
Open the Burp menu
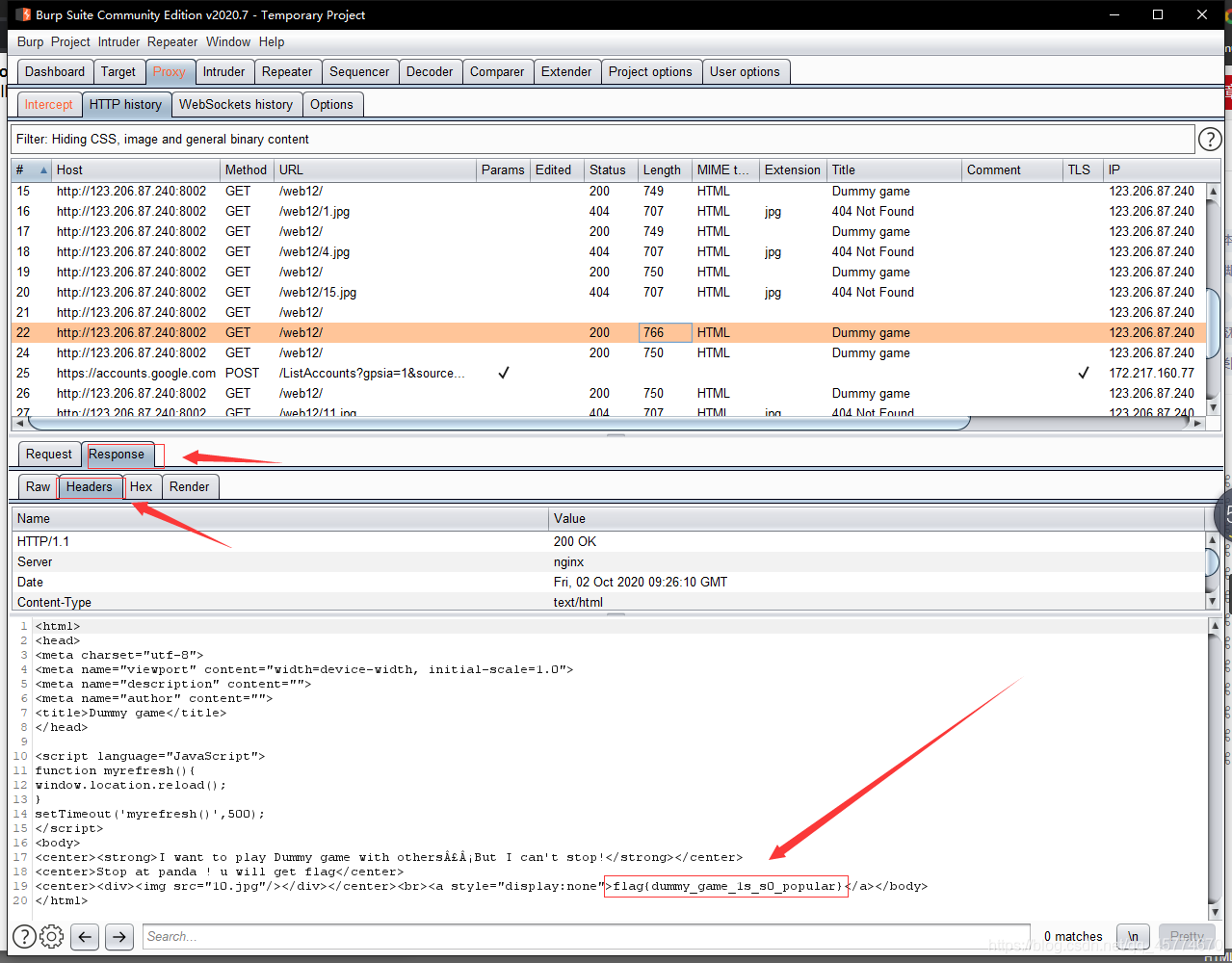click(x=31, y=41)
